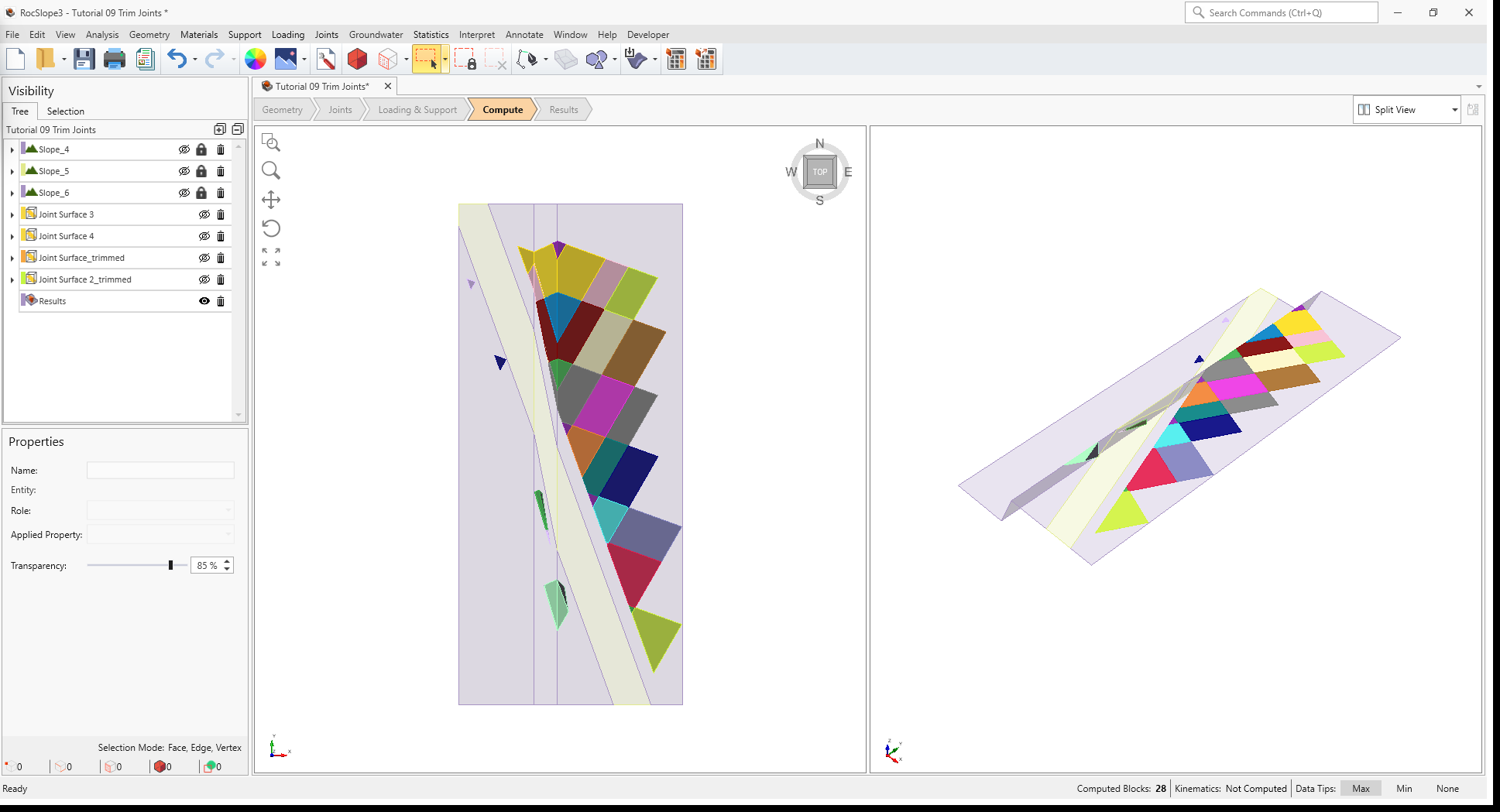Open the Split View dropdown

[x=1407, y=110]
